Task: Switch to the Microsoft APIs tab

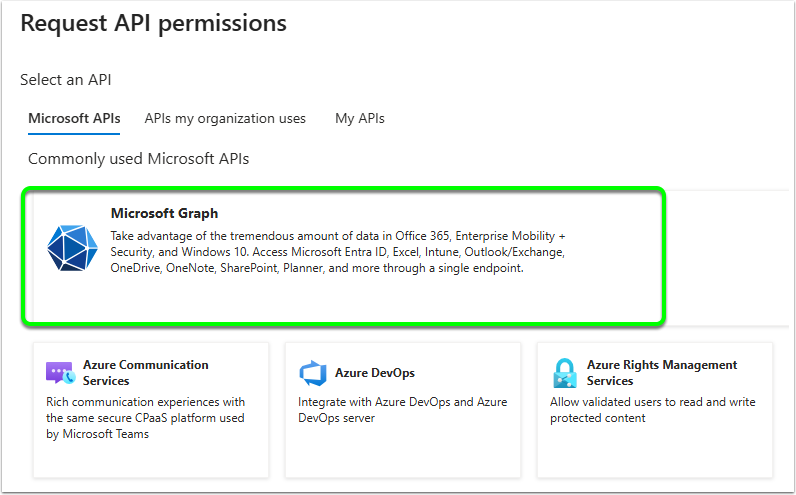Action: pyautogui.click(x=74, y=118)
